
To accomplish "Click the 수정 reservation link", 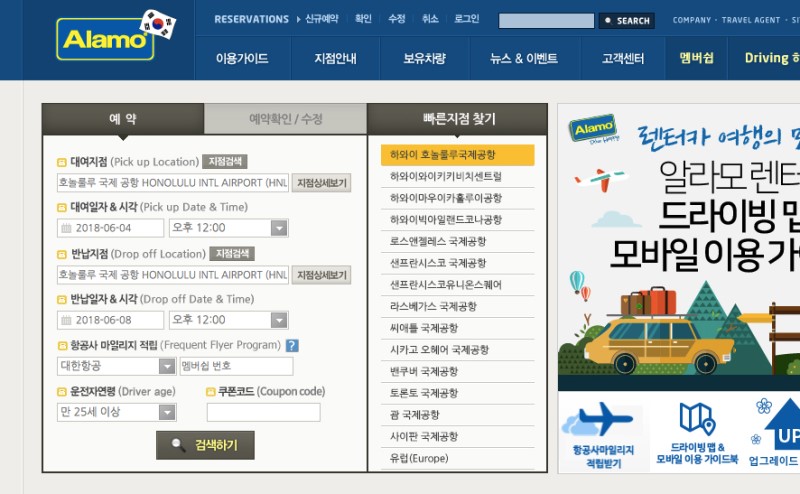I will (x=396, y=19).
